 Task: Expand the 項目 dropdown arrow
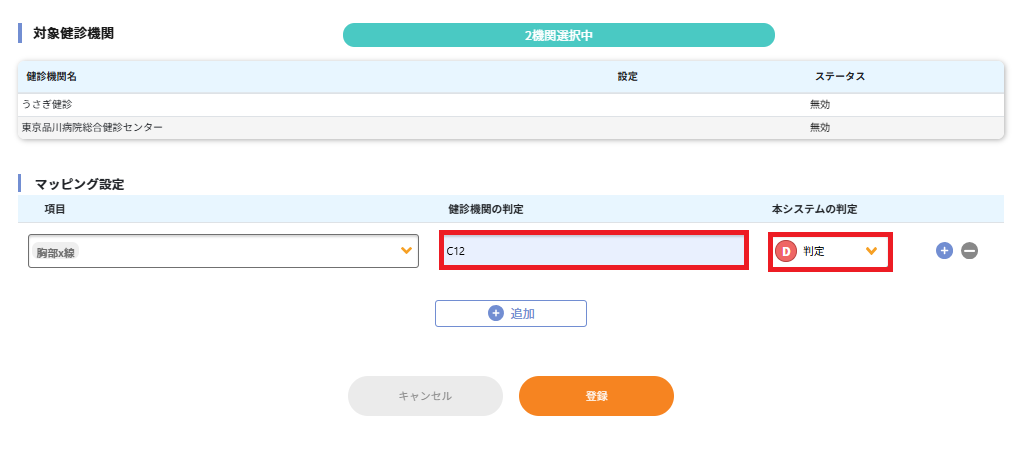coord(406,251)
